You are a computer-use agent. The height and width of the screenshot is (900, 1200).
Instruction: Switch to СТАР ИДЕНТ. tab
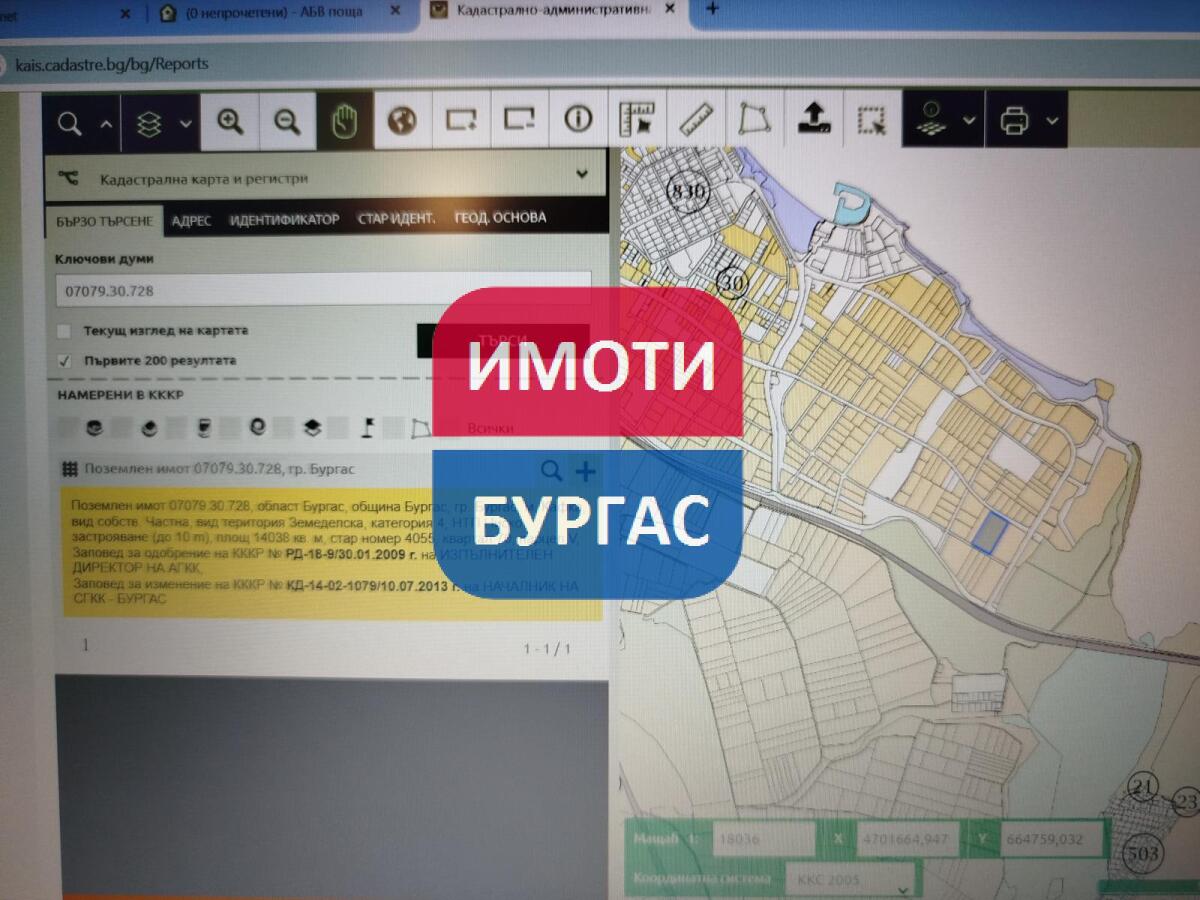(396, 218)
